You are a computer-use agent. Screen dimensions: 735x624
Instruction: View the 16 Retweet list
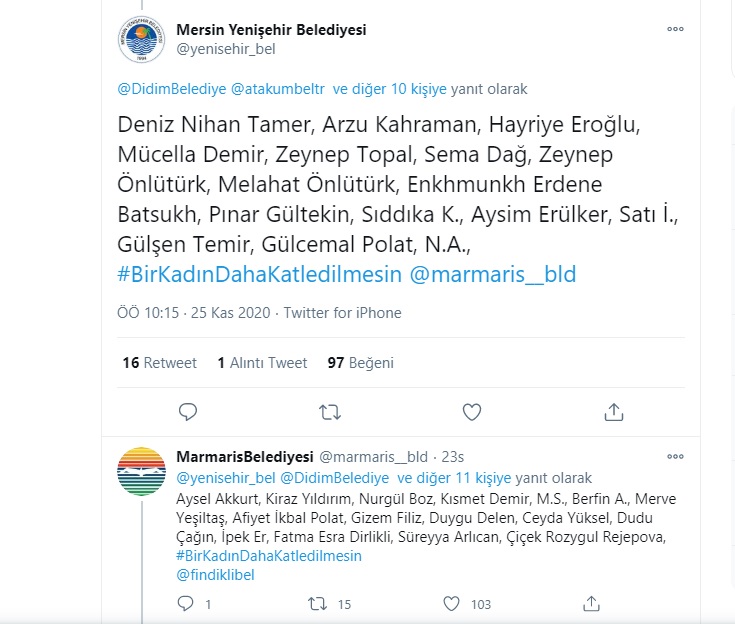click(159, 362)
